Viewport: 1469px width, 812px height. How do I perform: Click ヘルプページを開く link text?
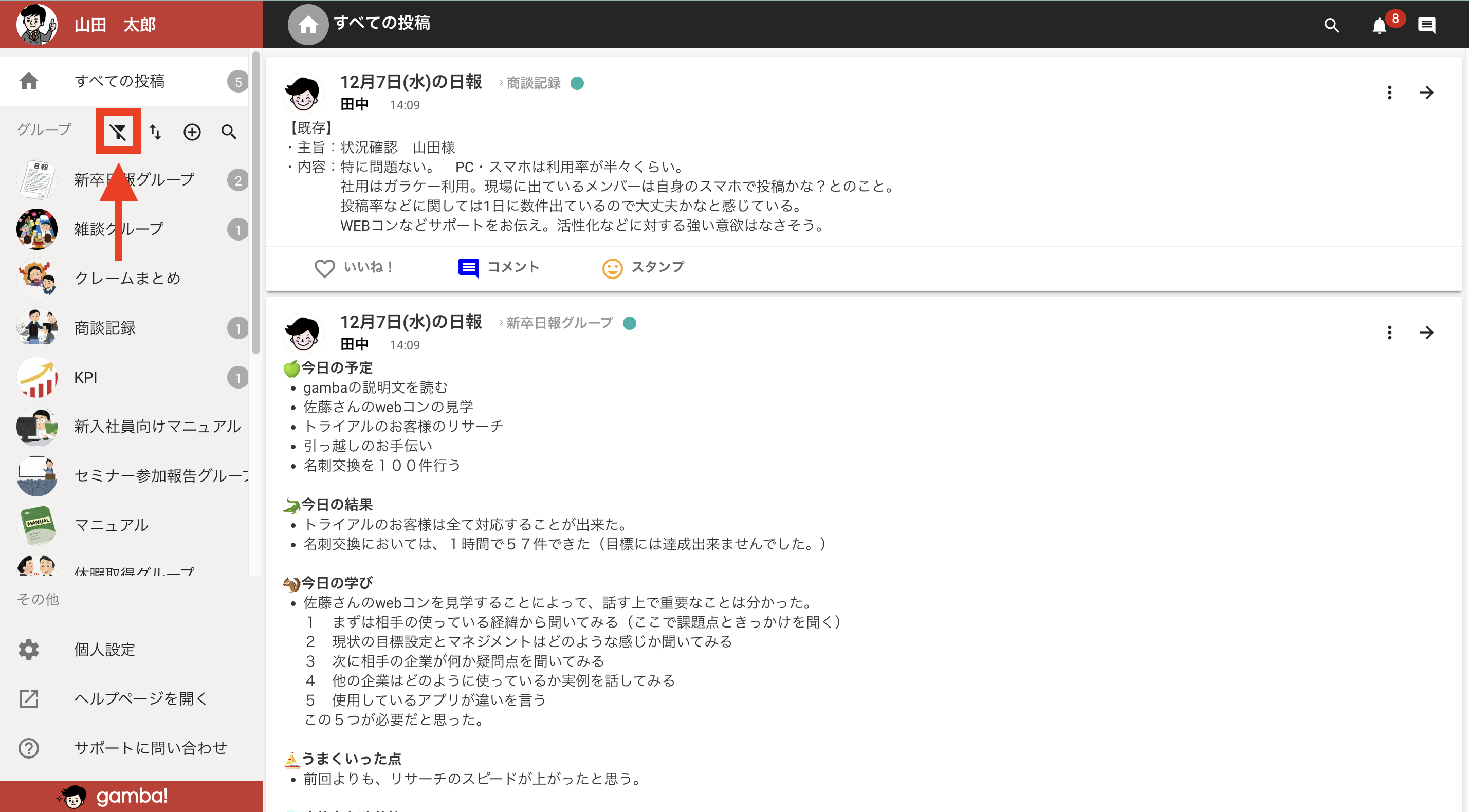tap(141, 698)
